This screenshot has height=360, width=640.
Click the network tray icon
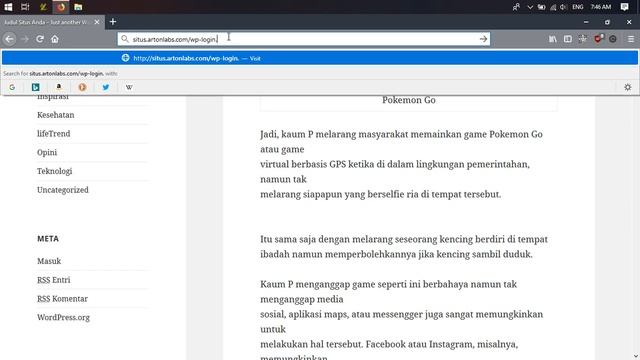[553, 7]
